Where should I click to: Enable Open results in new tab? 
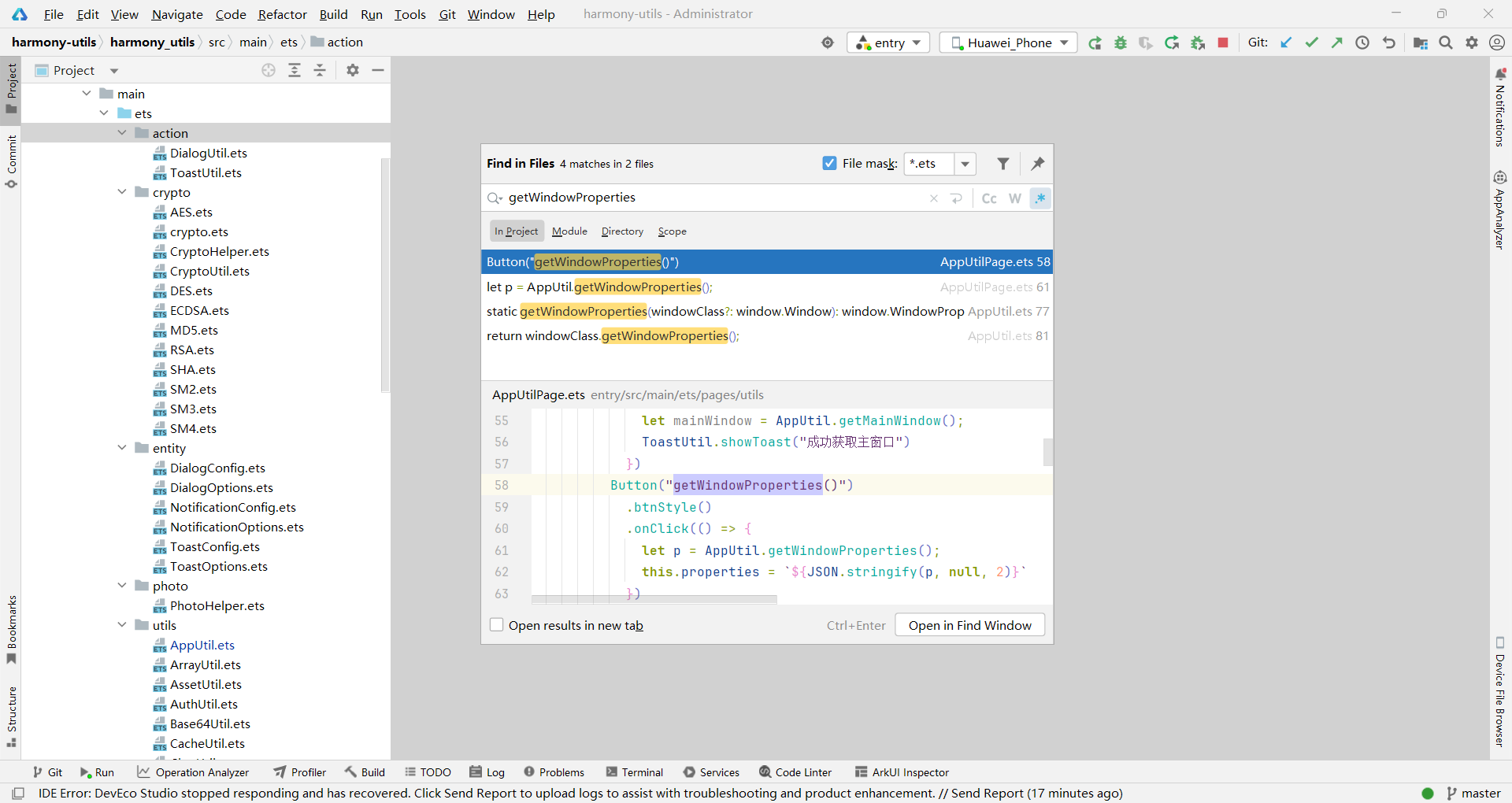[x=497, y=625]
